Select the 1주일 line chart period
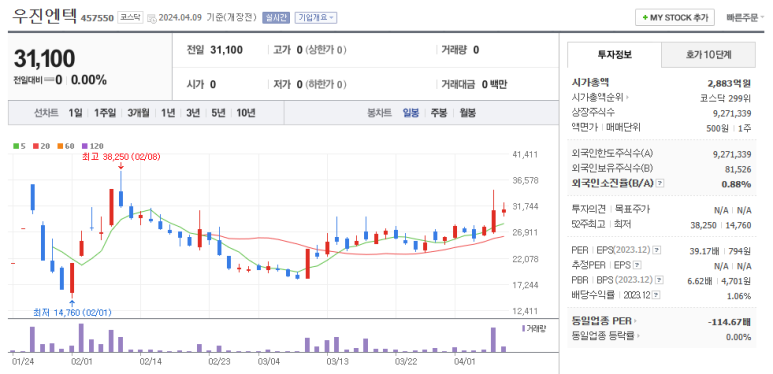The height and width of the screenshot is (374, 773). point(105,113)
